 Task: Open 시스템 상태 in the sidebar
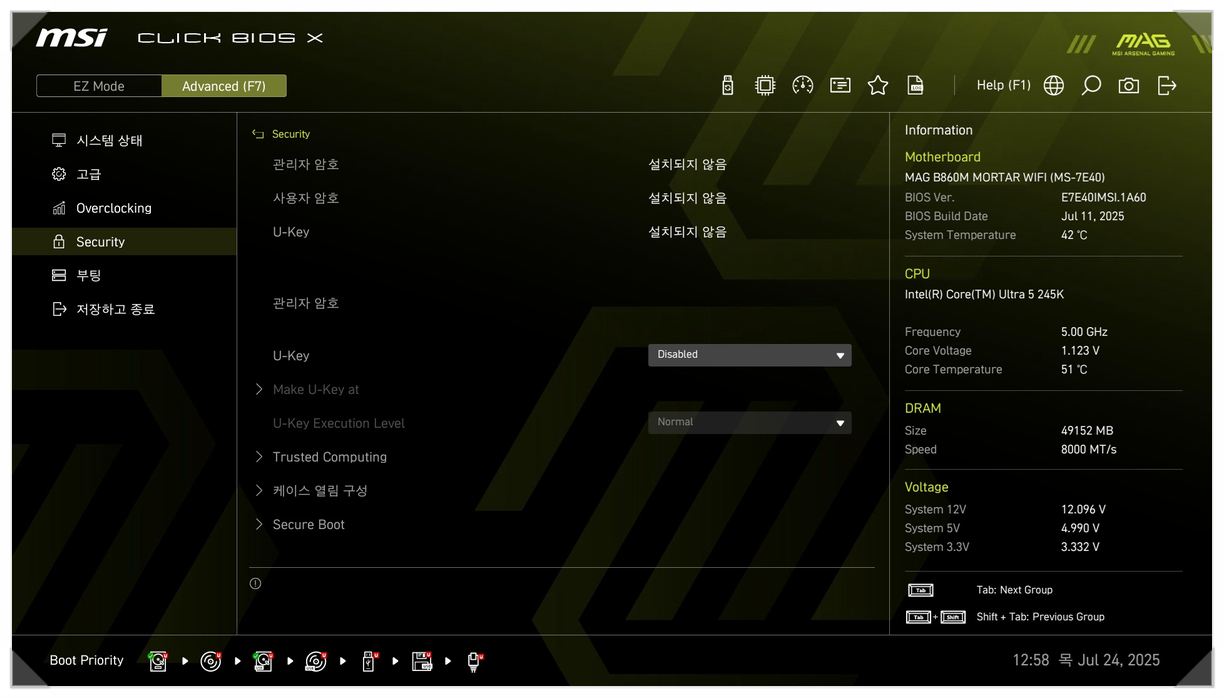[109, 141]
